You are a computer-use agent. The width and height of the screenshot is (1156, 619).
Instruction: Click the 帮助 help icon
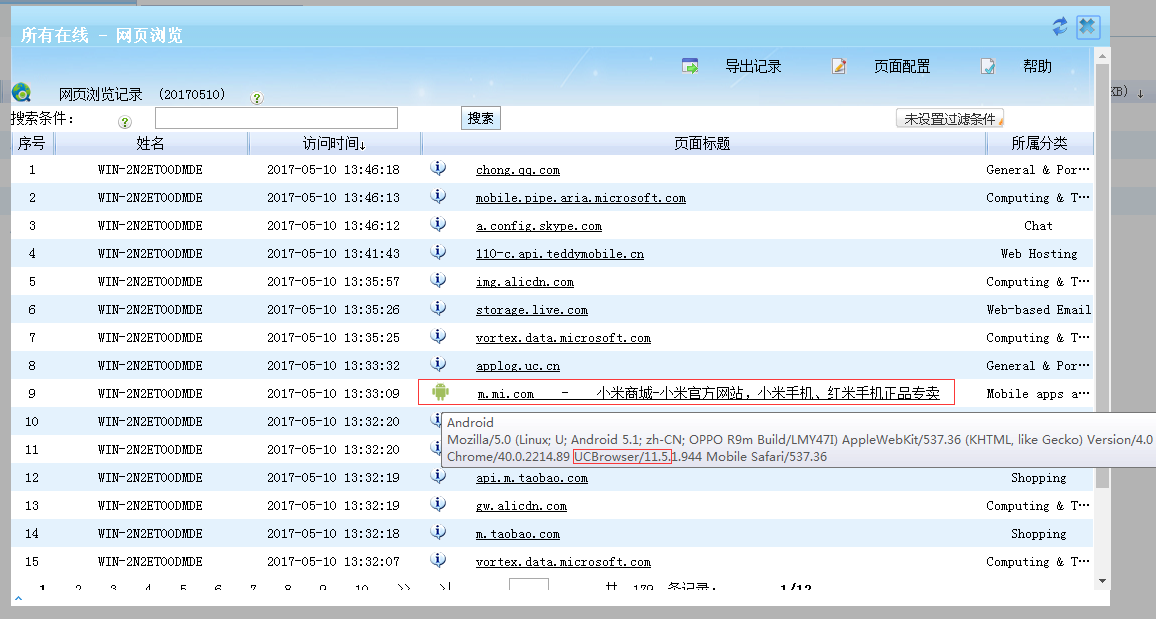tap(988, 66)
